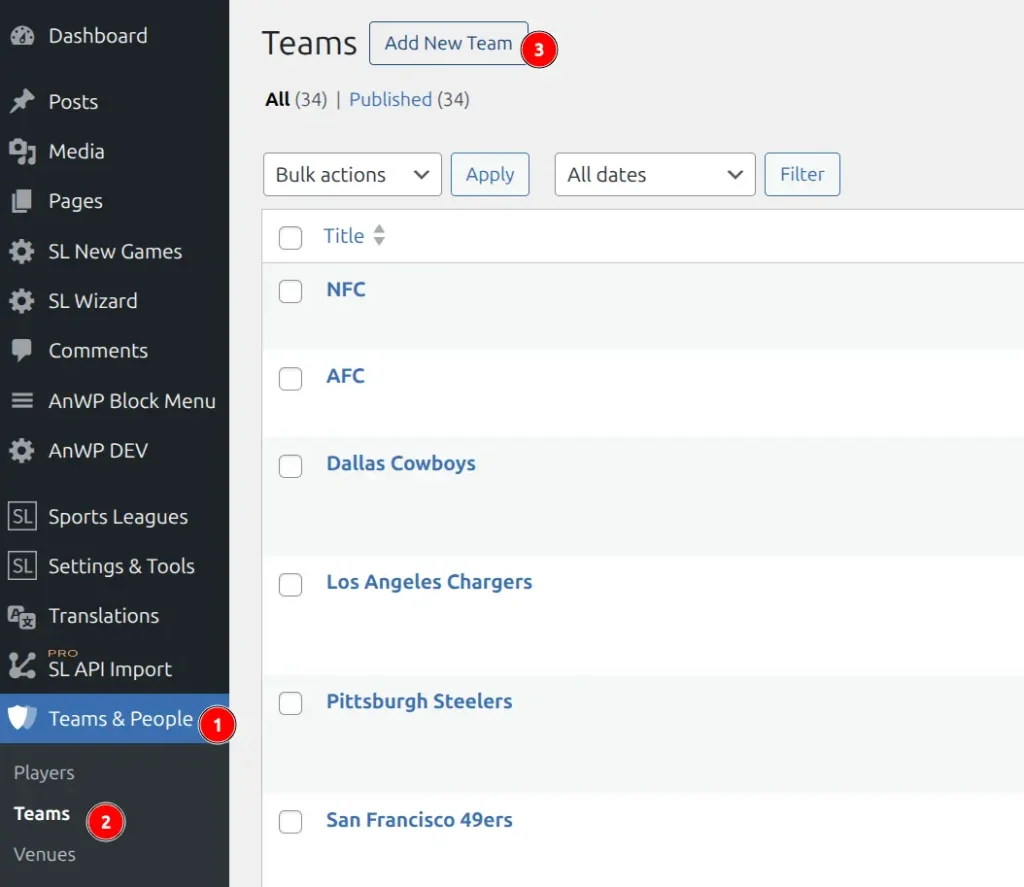This screenshot has width=1024, height=887.
Task: Click the SL API Import chart icon
Action: [x=22, y=666]
